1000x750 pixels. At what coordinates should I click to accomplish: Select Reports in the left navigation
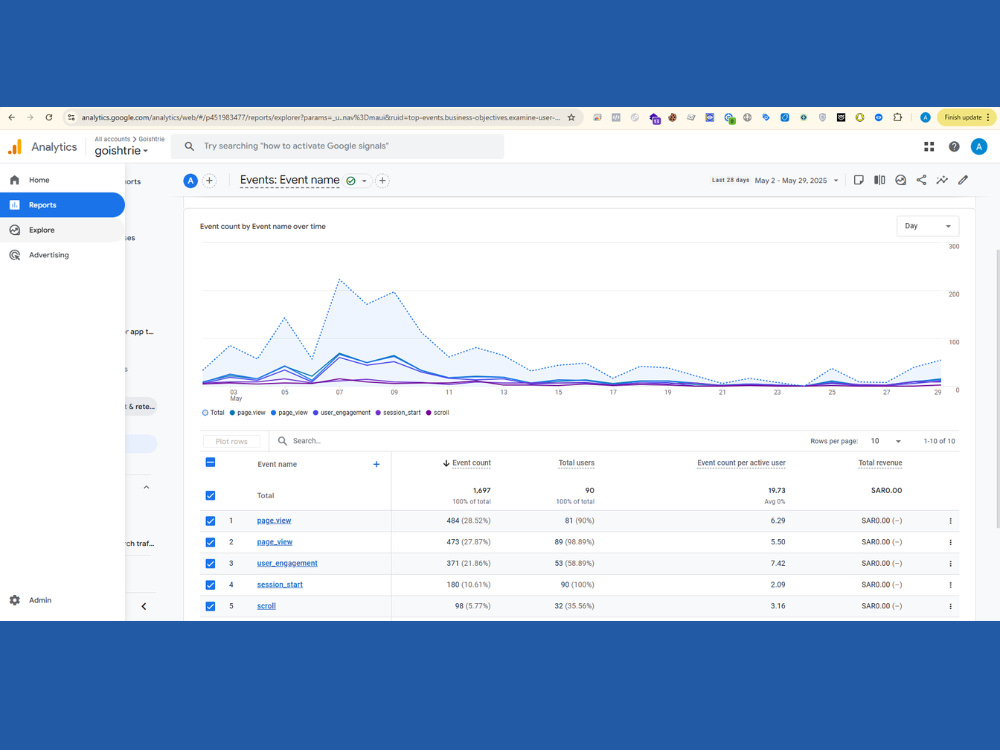click(x=62, y=205)
